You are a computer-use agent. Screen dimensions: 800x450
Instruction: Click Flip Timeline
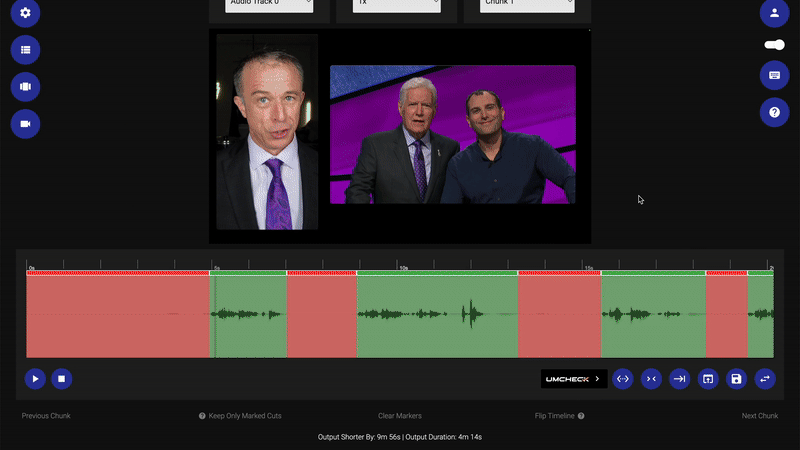coord(555,416)
